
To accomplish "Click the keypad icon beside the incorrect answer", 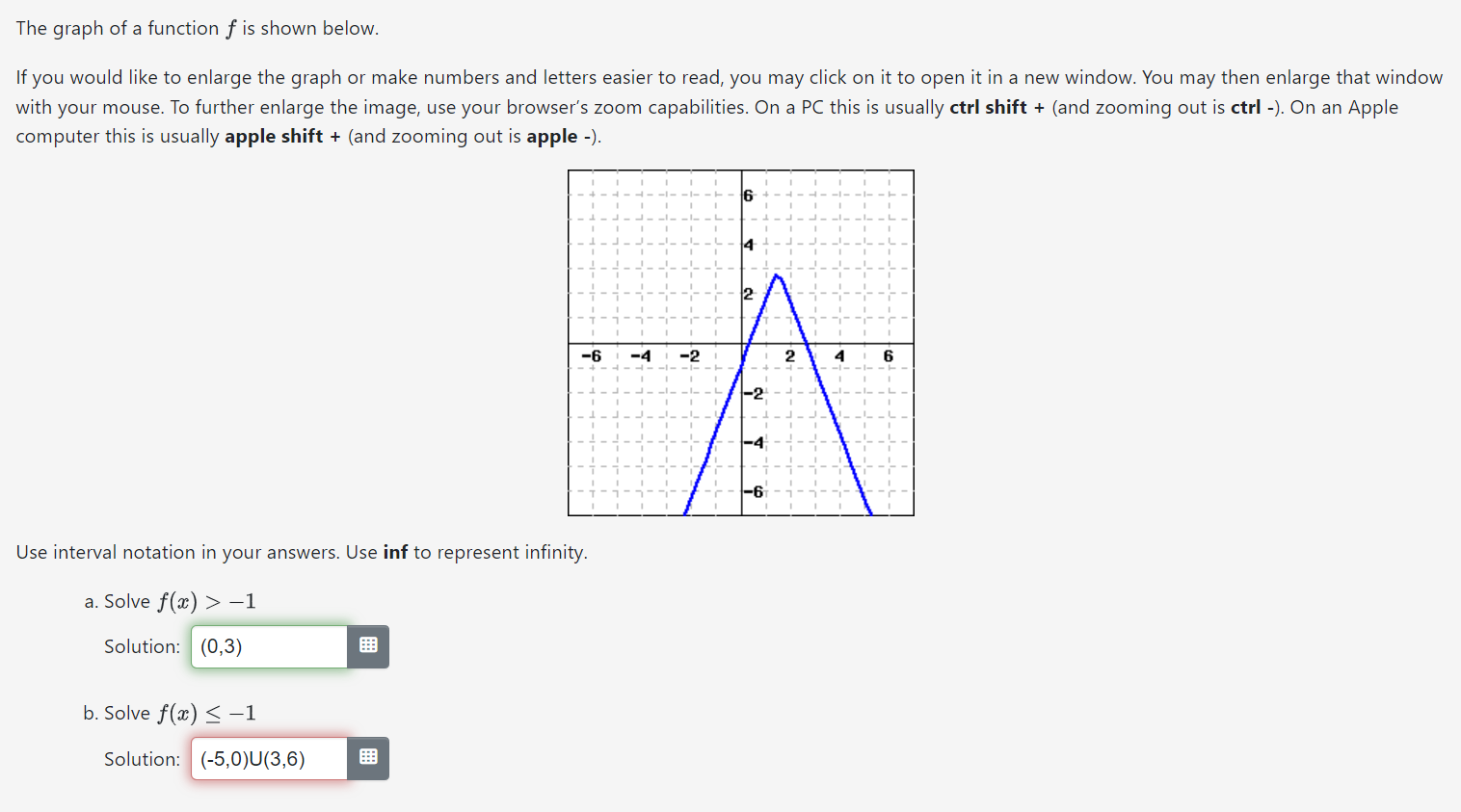I will tap(368, 758).
